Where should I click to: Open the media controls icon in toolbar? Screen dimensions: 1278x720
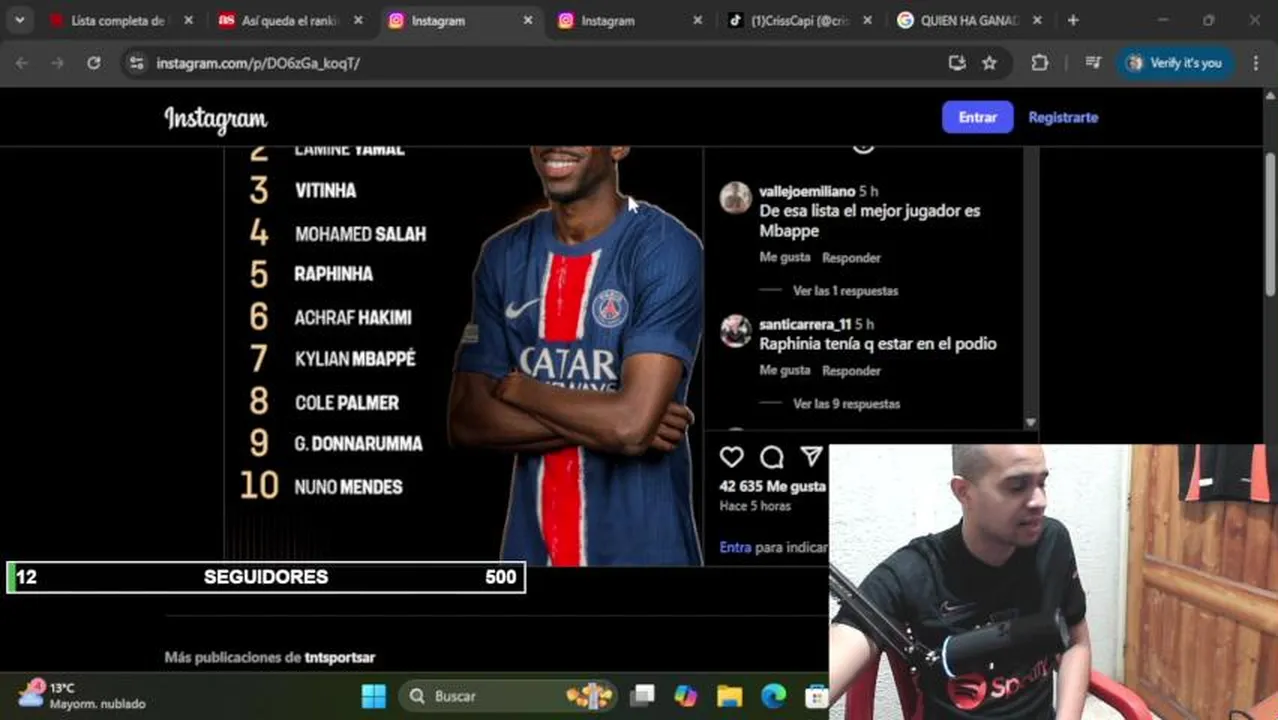pos(1092,63)
